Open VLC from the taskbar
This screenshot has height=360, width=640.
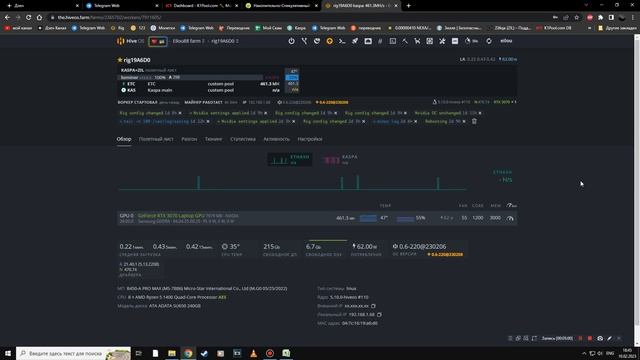pyautogui.click(x=253, y=353)
